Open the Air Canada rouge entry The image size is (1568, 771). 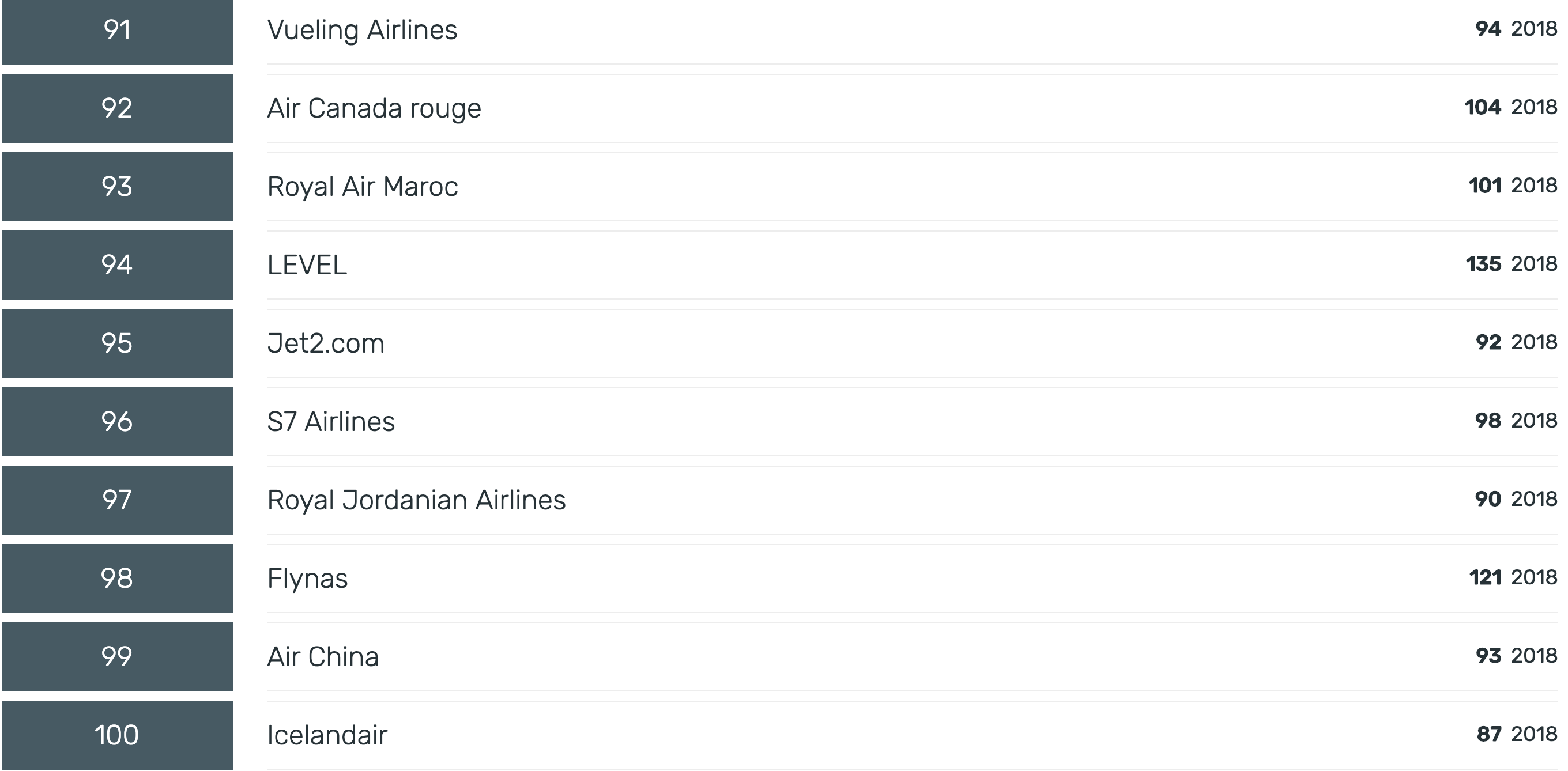374,108
